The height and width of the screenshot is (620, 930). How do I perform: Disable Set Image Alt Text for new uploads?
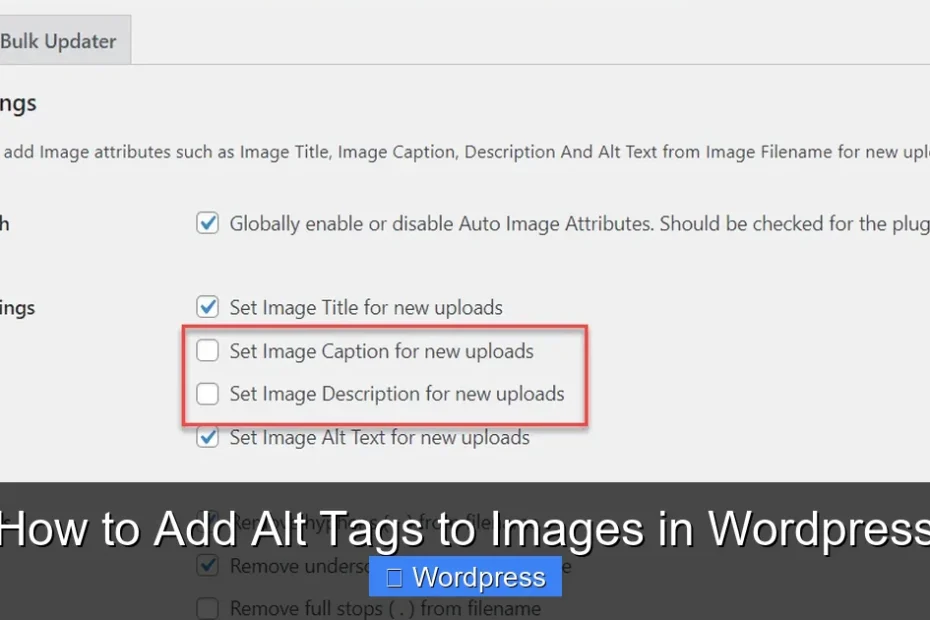(207, 437)
